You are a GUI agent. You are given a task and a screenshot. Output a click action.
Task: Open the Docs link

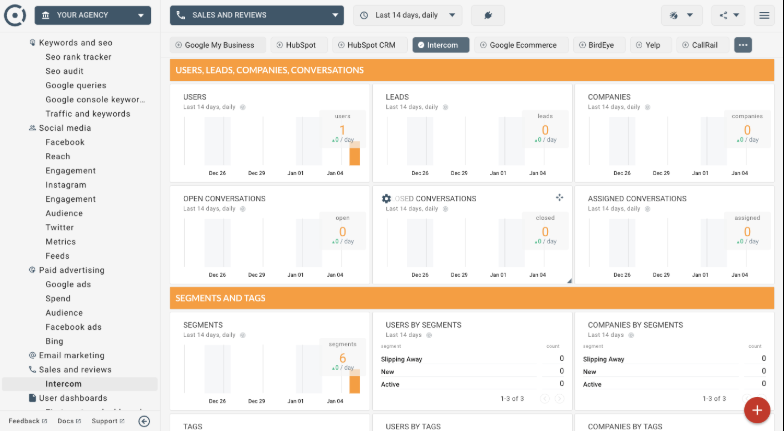coord(70,421)
